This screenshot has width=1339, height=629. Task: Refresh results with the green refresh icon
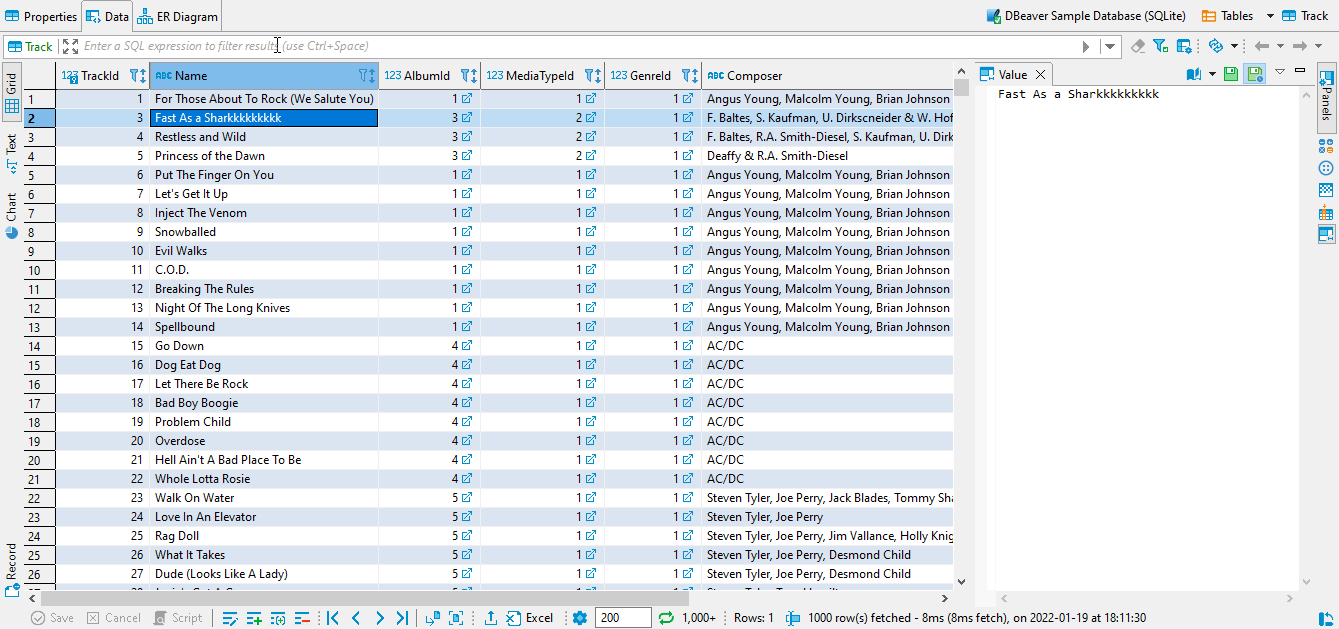pyautogui.click(x=666, y=617)
